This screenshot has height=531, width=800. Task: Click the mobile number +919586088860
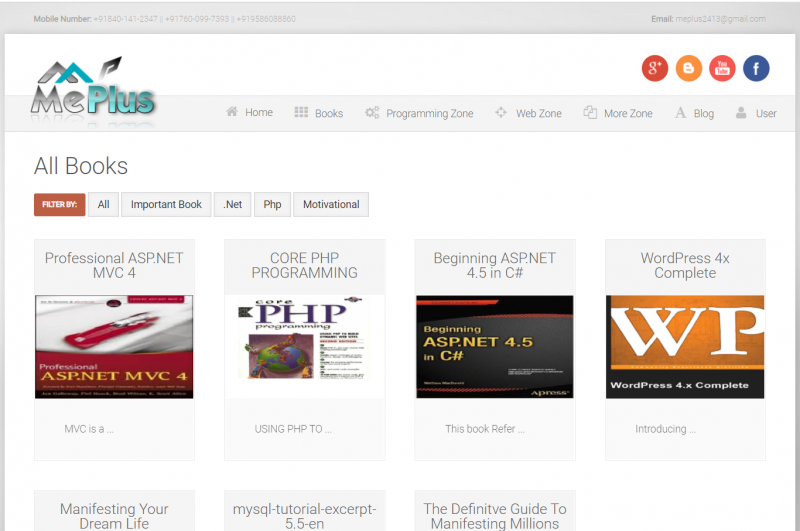point(266,19)
